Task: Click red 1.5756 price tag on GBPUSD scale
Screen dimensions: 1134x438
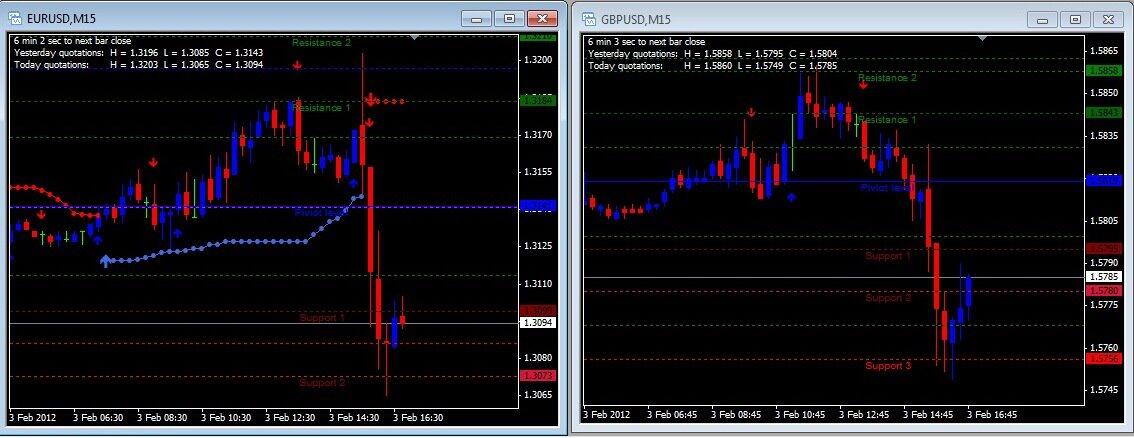Action: [x=1104, y=358]
